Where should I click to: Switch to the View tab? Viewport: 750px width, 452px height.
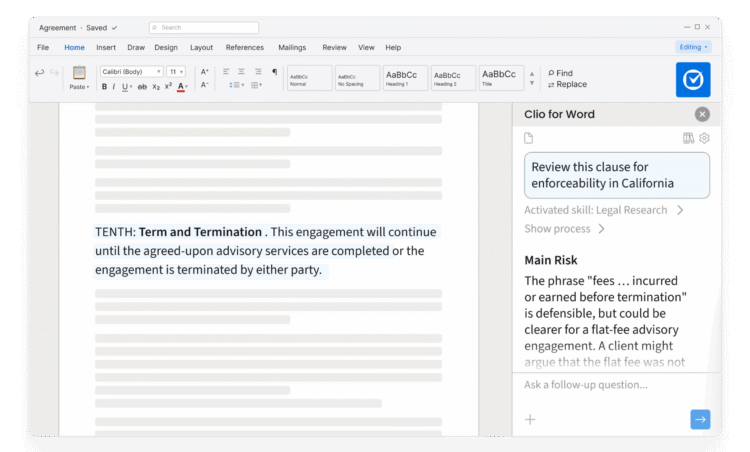pos(366,47)
